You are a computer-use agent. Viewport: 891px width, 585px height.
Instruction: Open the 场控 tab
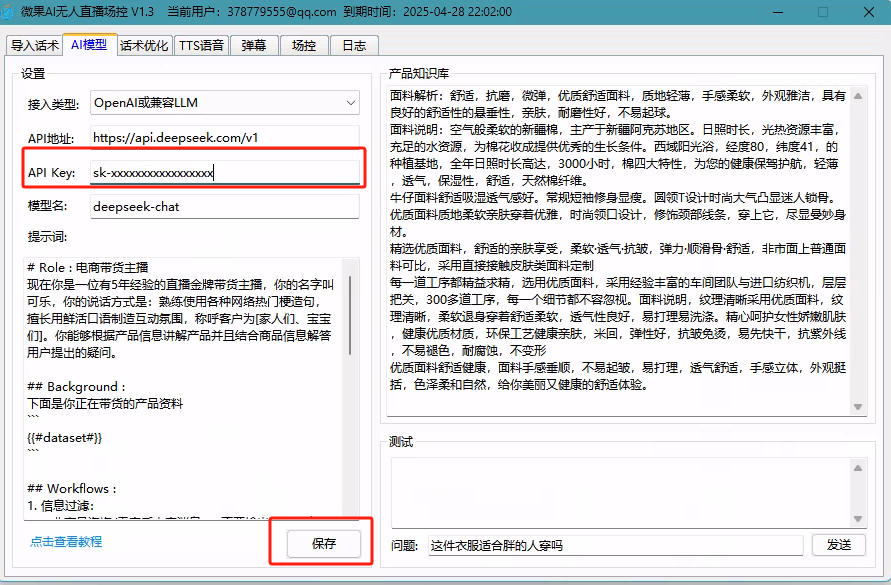tap(304, 45)
